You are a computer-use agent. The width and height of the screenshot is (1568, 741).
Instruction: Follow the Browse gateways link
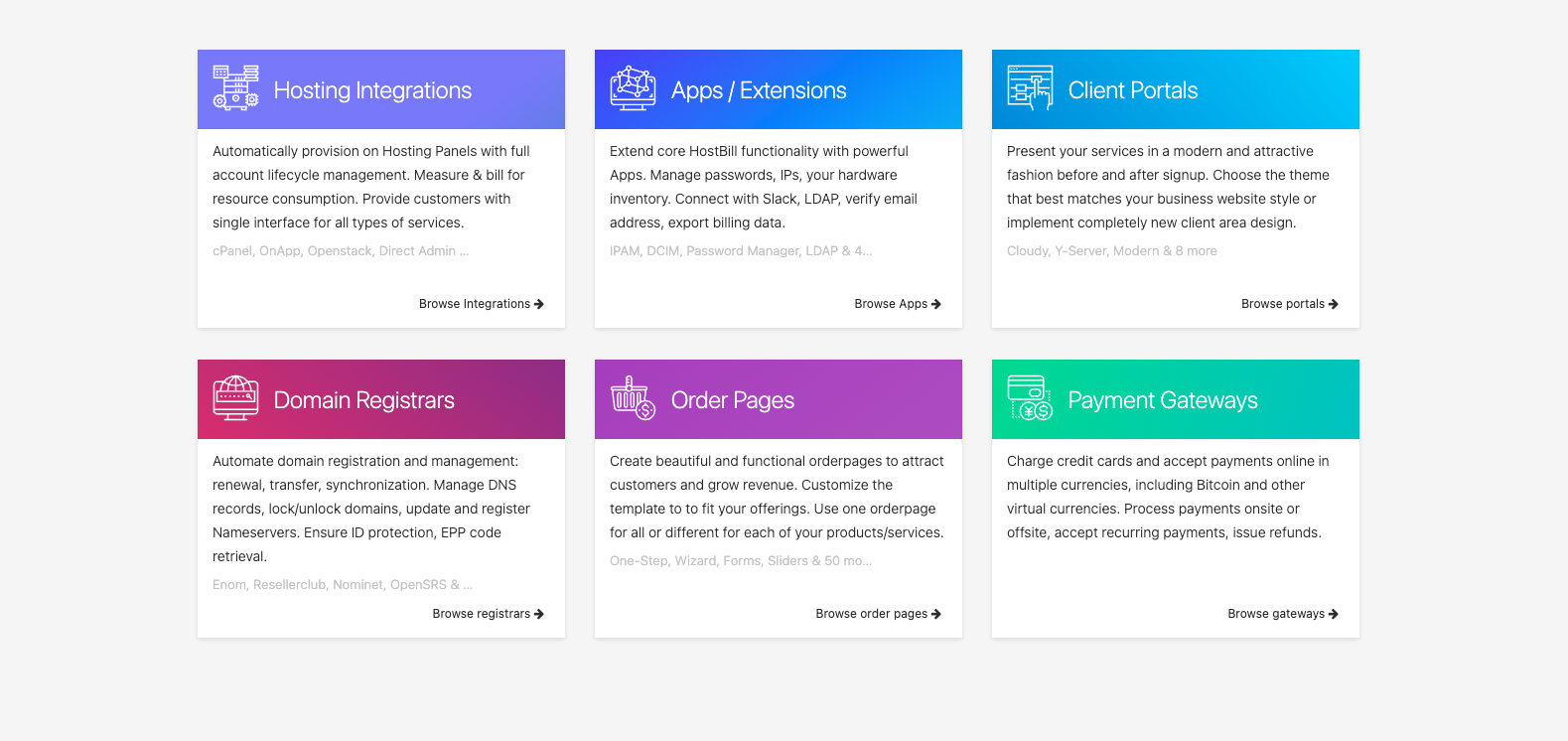[1283, 614]
